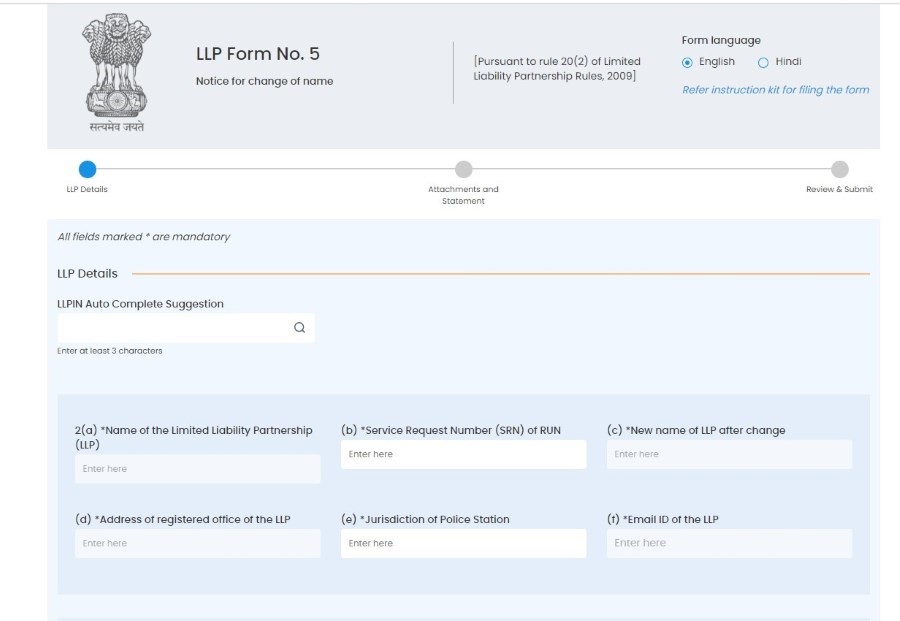Click the Name of the LLP field

point(197,469)
